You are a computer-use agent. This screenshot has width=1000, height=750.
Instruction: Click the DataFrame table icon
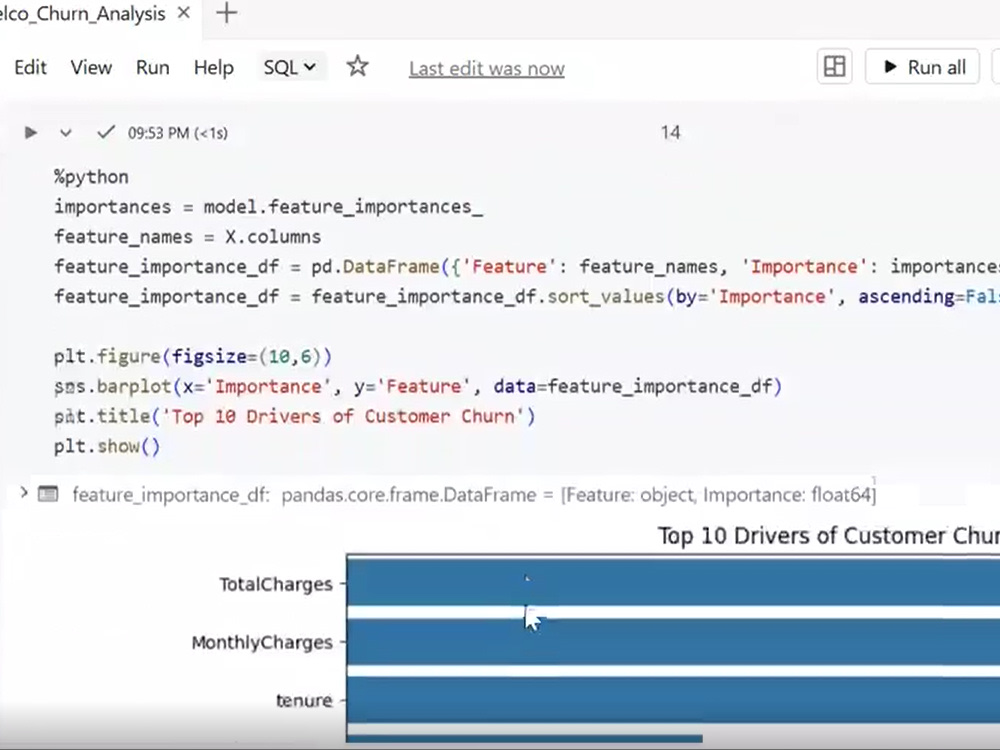(x=48, y=494)
